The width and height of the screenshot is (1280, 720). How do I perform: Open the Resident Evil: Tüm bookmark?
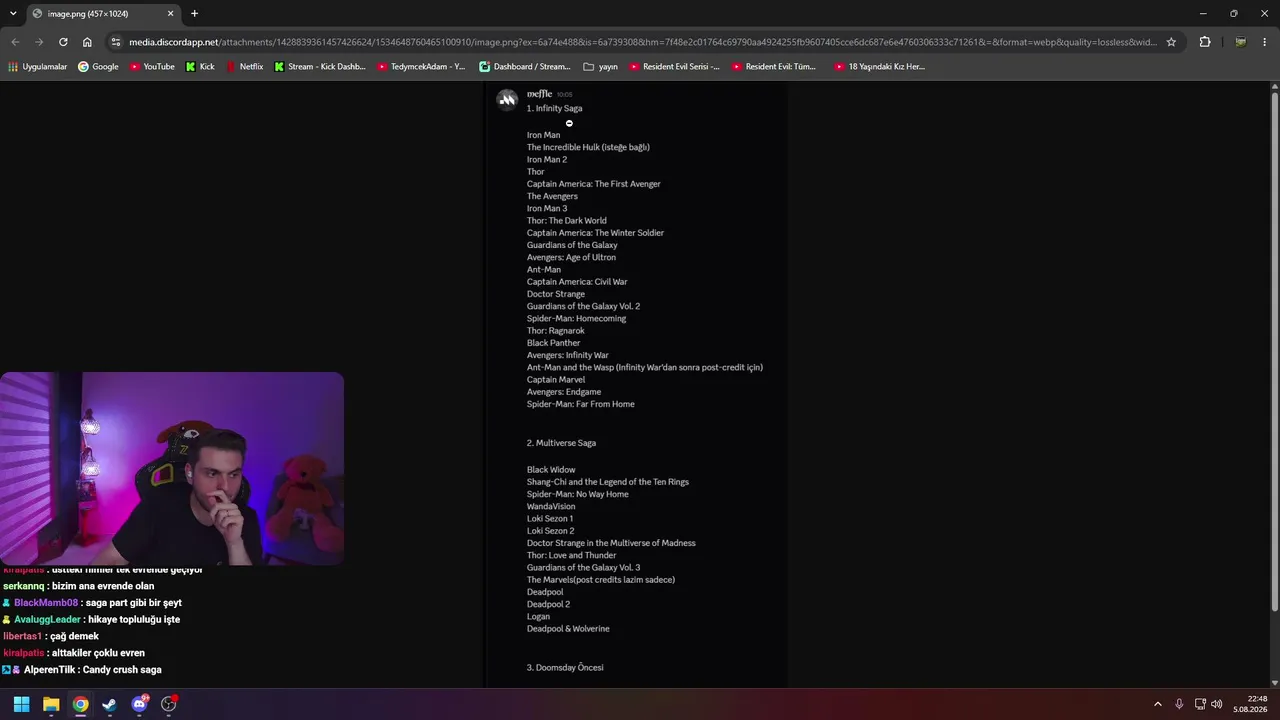[774, 67]
